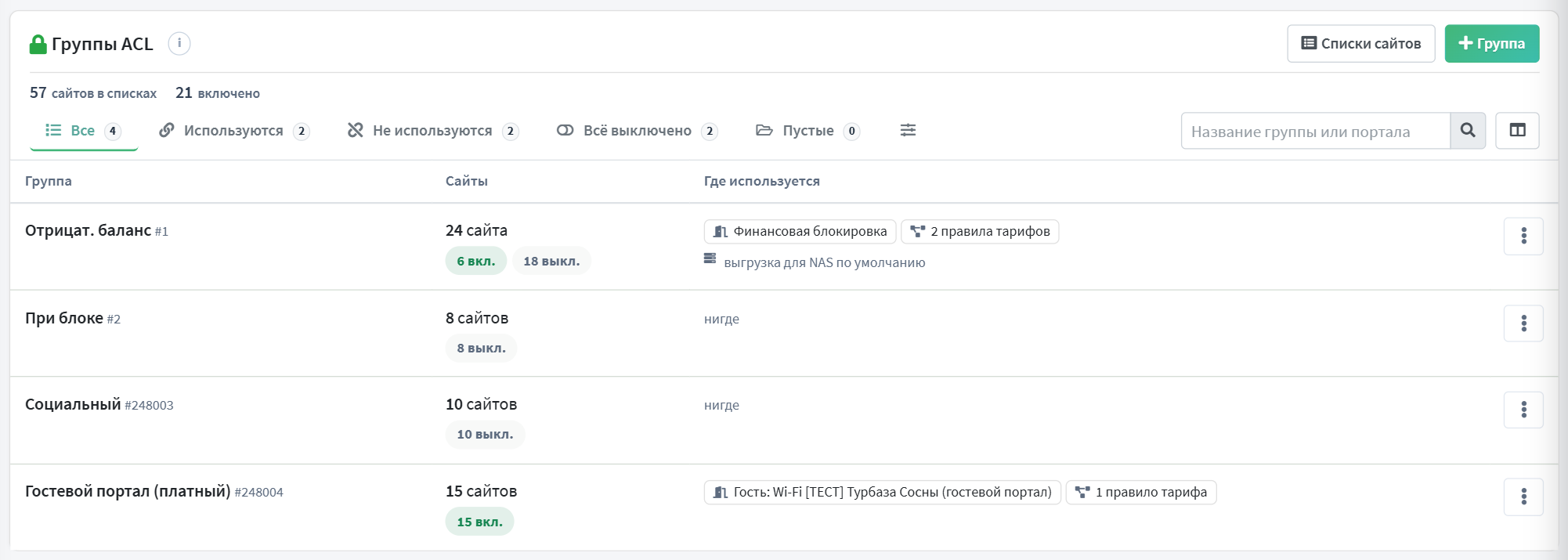Focus the group or portal name search field
Screen dimensions: 1568x560
(x=1315, y=131)
